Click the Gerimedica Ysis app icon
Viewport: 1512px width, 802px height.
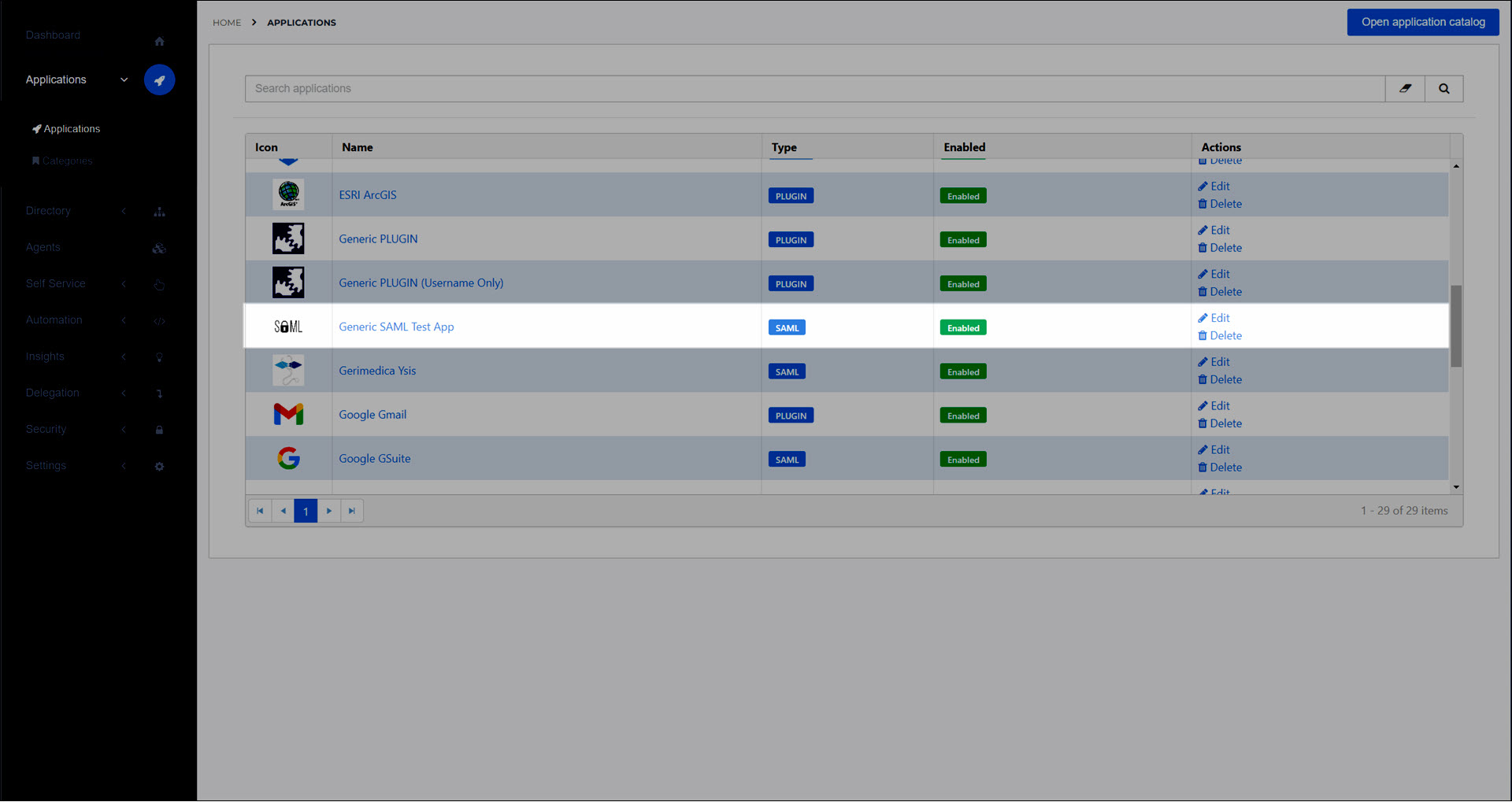[x=288, y=370]
